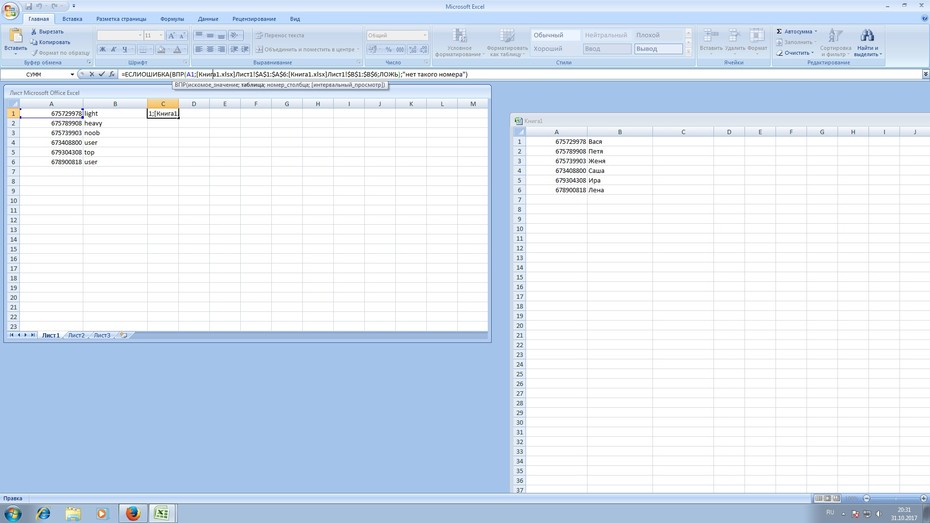930x523 pixels.
Task: Click AutoSum (Автосумма) button
Action: 797,31
